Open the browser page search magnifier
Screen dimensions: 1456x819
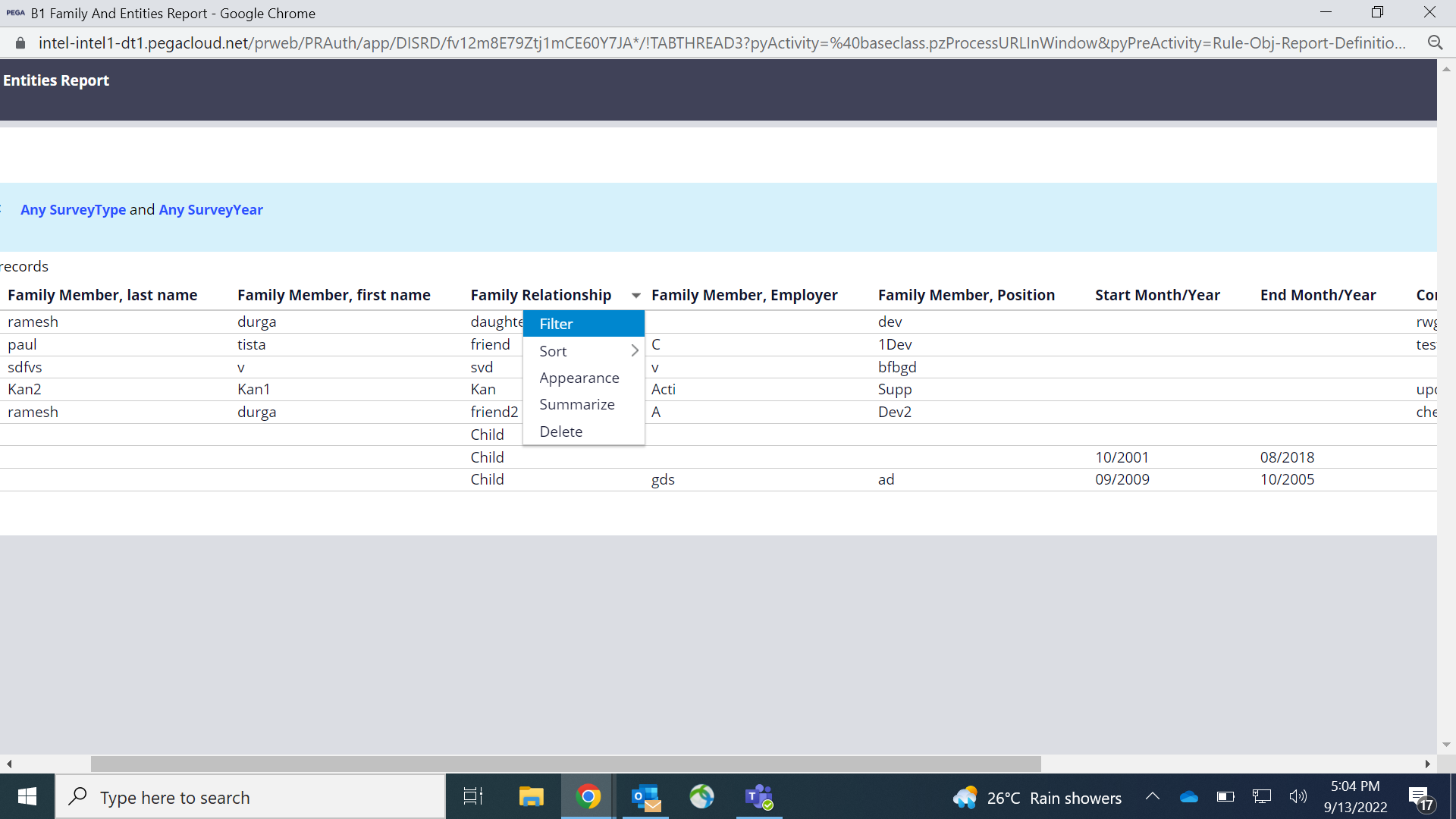point(1436,42)
